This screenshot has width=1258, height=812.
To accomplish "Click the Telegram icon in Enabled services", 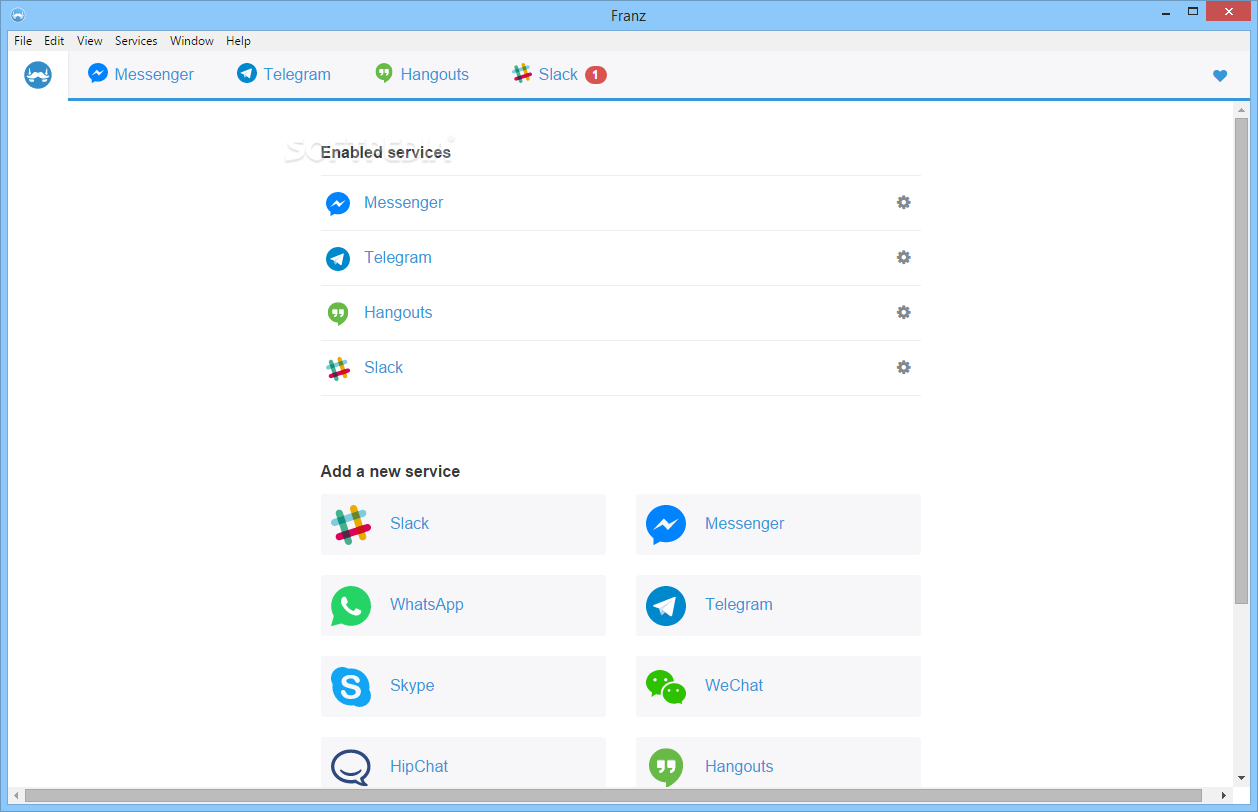I will tap(338, 259).
